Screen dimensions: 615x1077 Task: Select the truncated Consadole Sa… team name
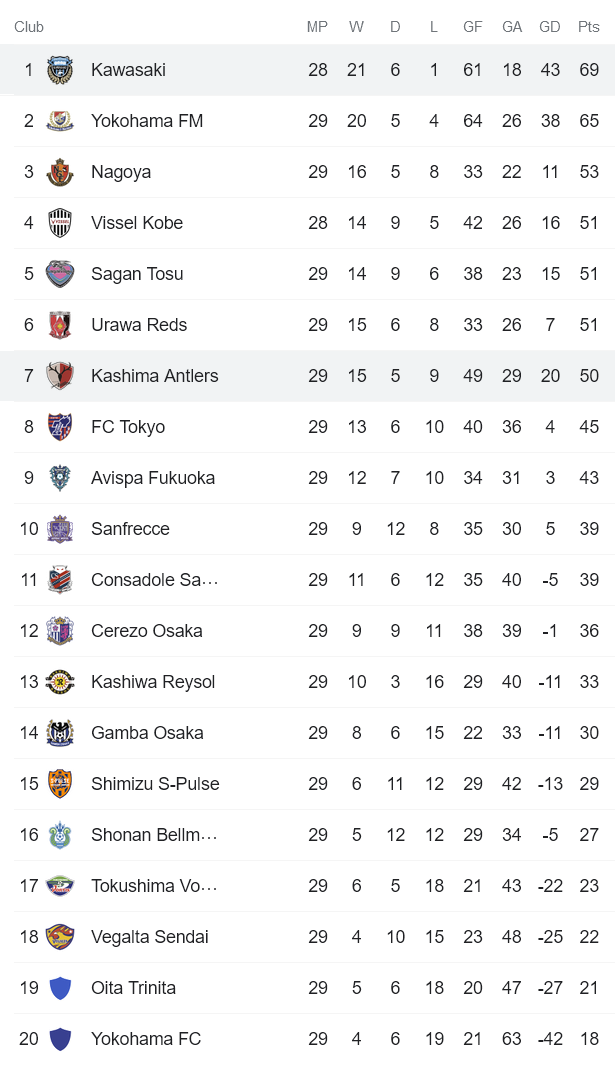(154, 580)
